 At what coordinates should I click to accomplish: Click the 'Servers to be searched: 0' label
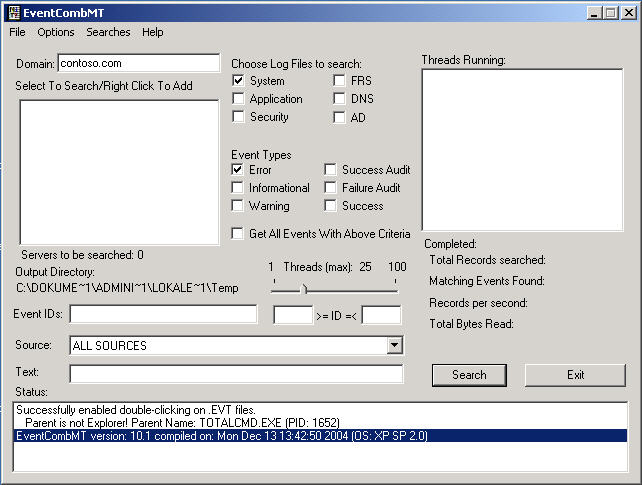point(82,255)
